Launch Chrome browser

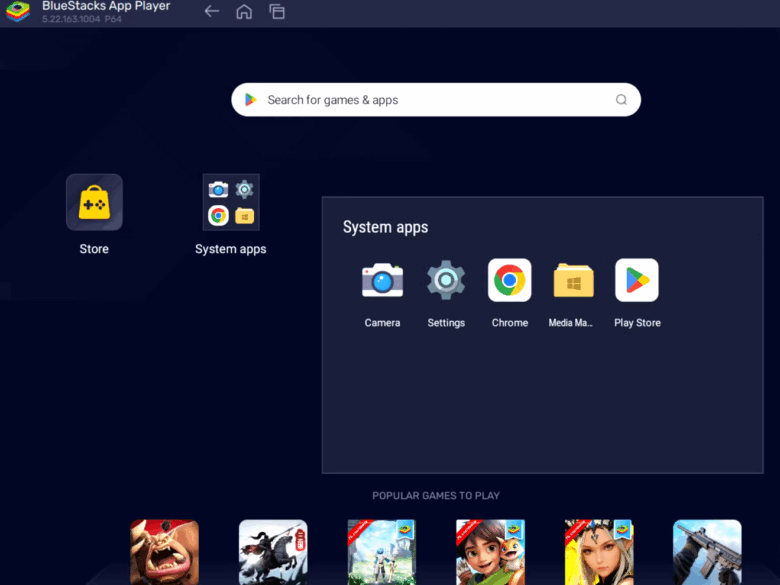pos(509,281)
